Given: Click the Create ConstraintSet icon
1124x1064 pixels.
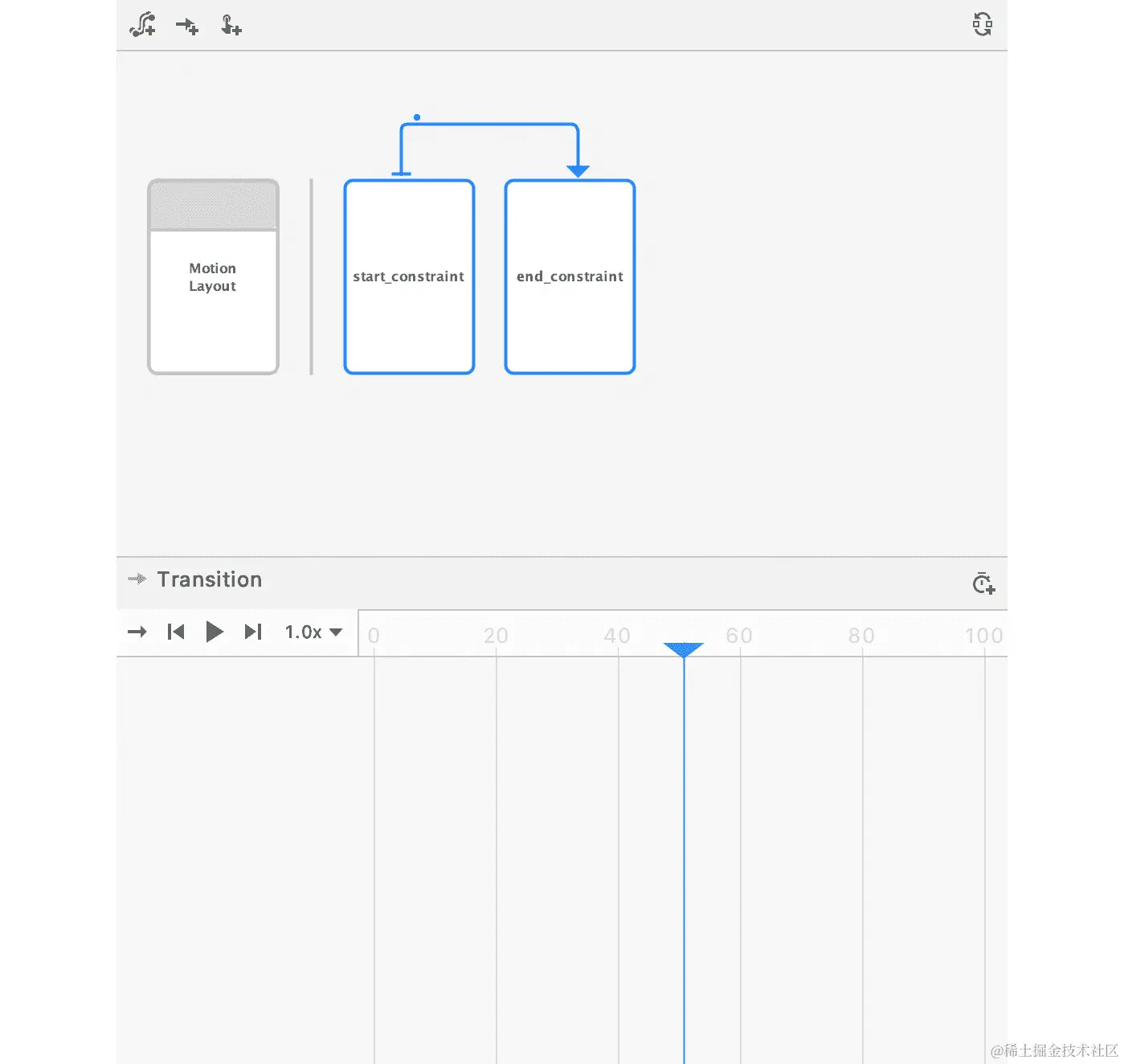Looking at the screenshot, I should (x=143, y=25).
